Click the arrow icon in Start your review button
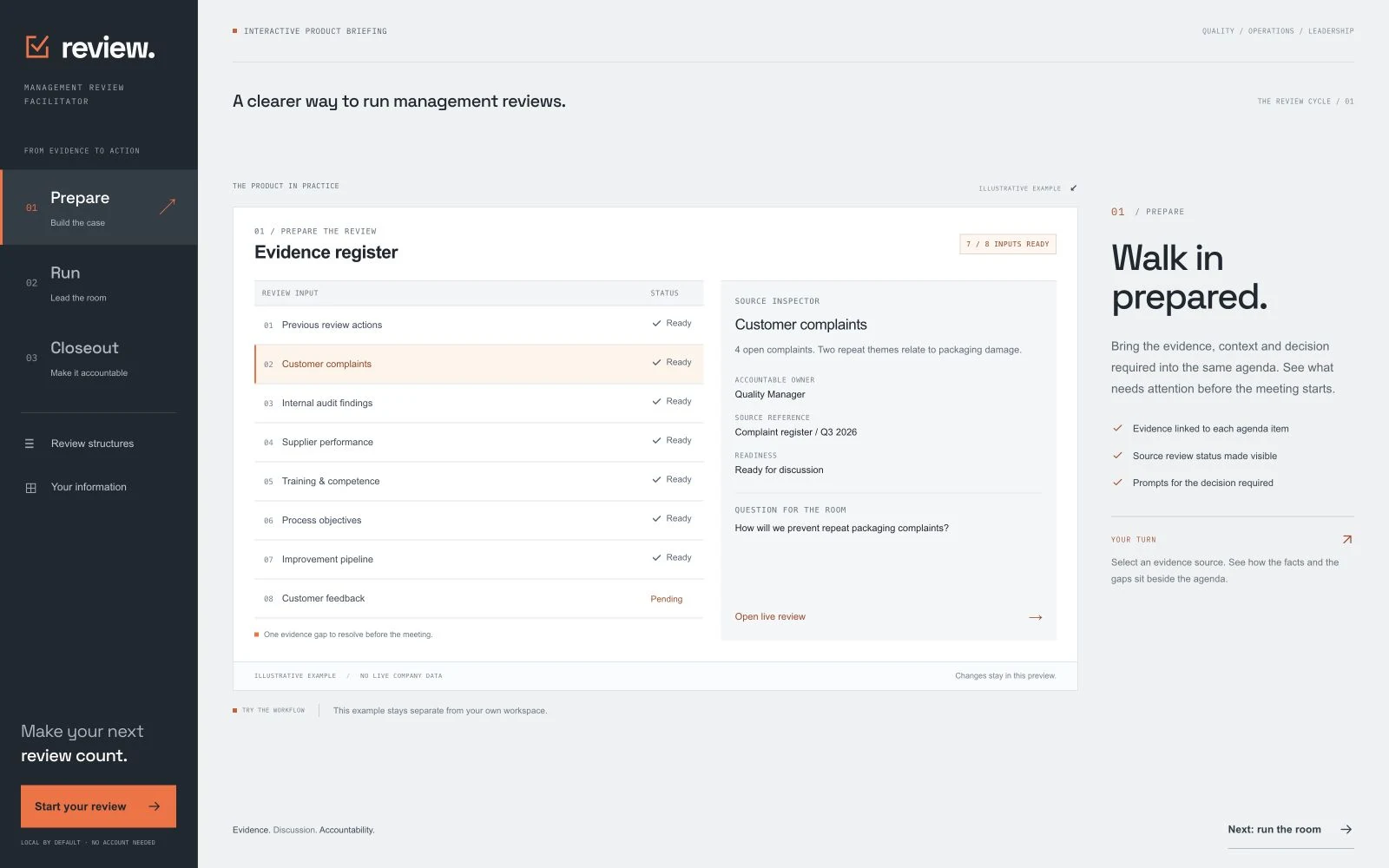This screenshot has height=868, width=1389. tap(155, 806)
